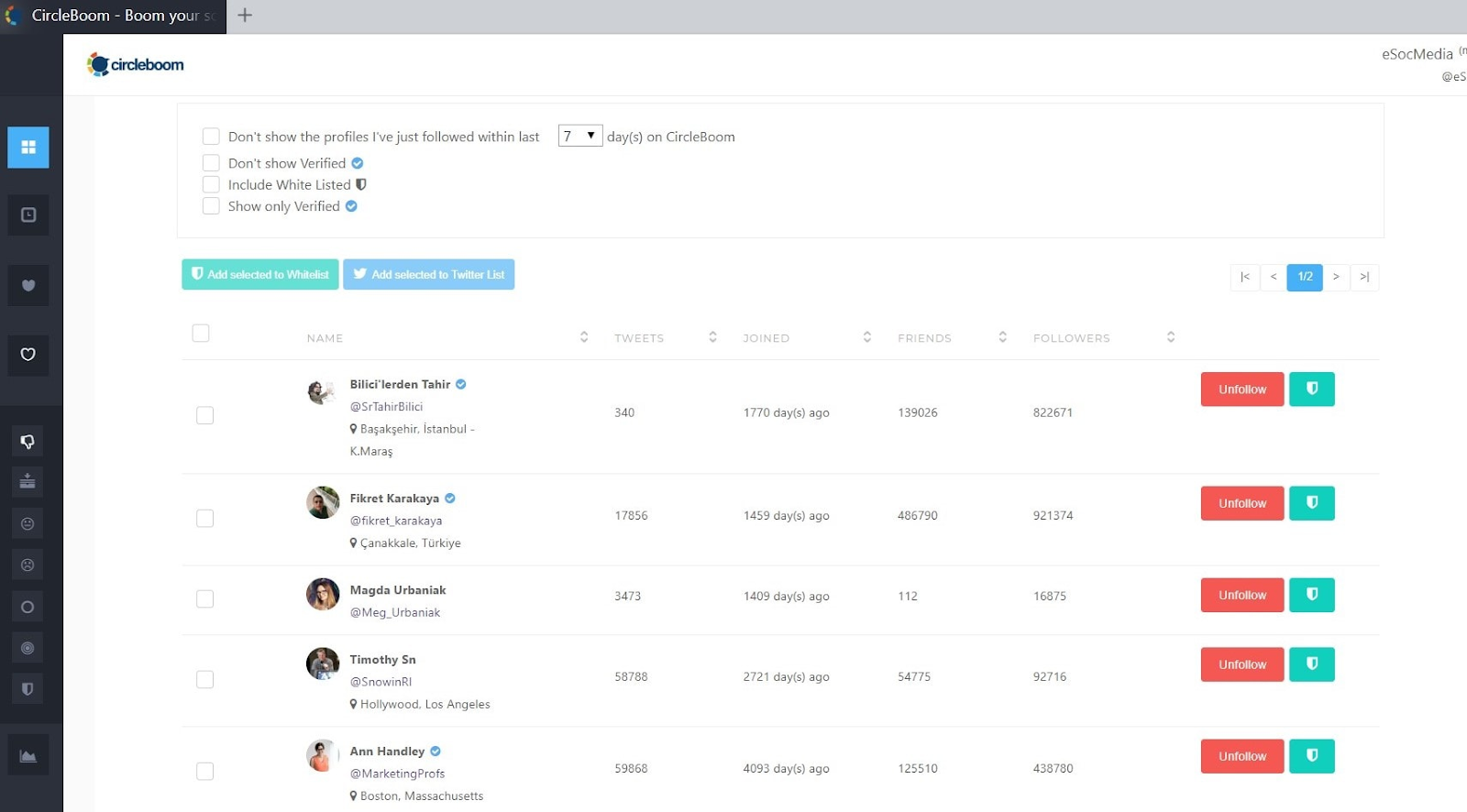The image size is (1467, 812).
Task: Click Add selected to Whitelist button
Action: coord(260,274)
